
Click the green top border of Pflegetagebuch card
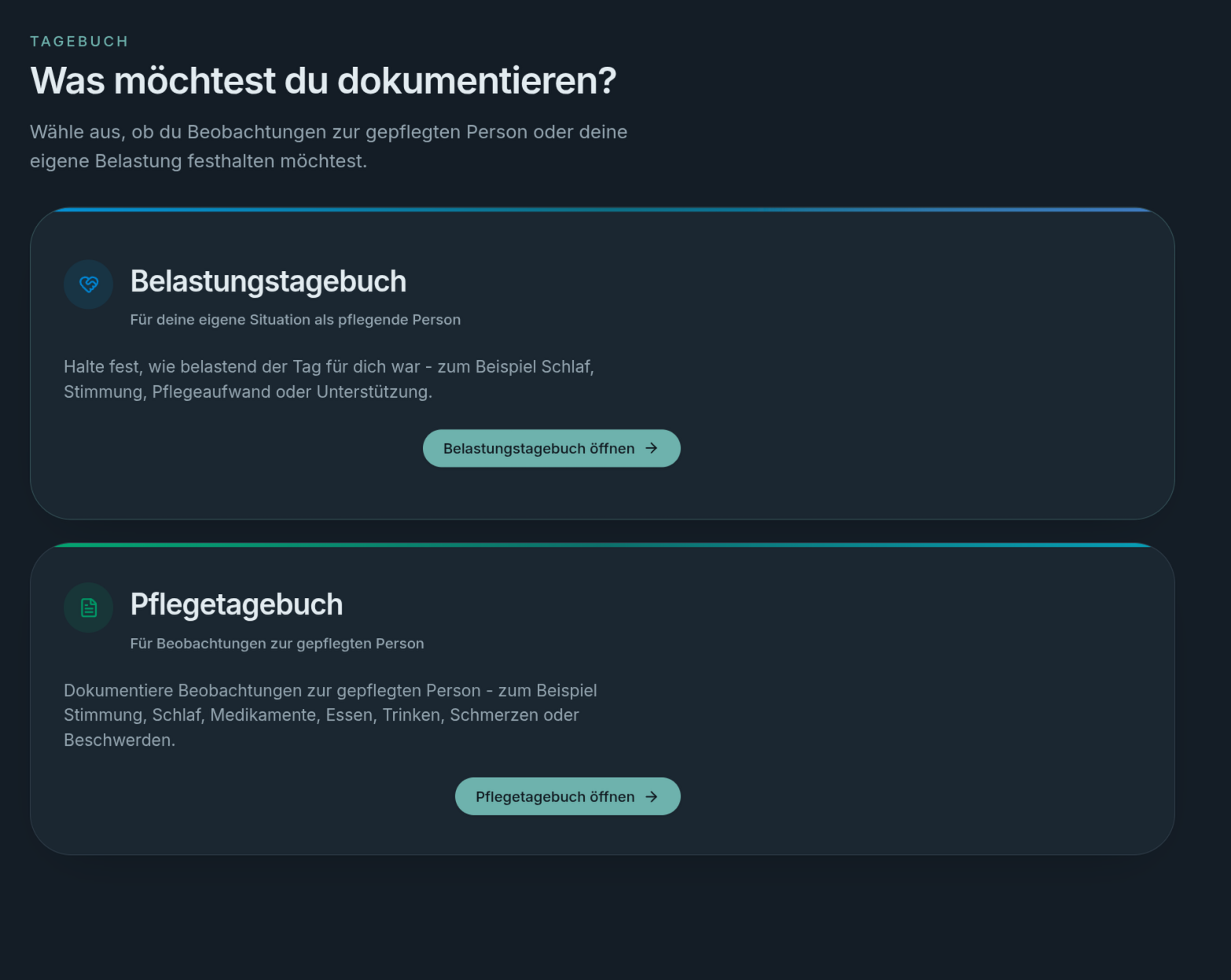(x=602, y=545)
